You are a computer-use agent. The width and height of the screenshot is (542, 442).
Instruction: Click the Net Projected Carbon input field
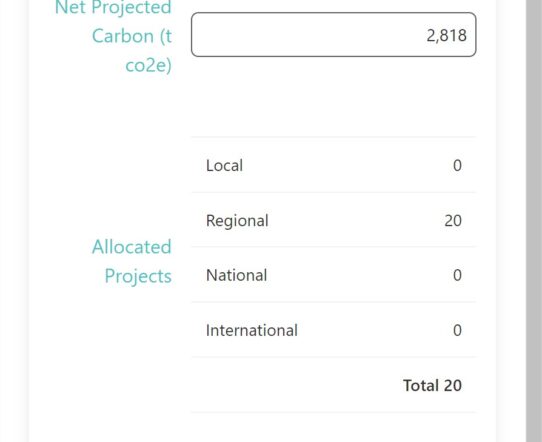[x=334, y=35]
